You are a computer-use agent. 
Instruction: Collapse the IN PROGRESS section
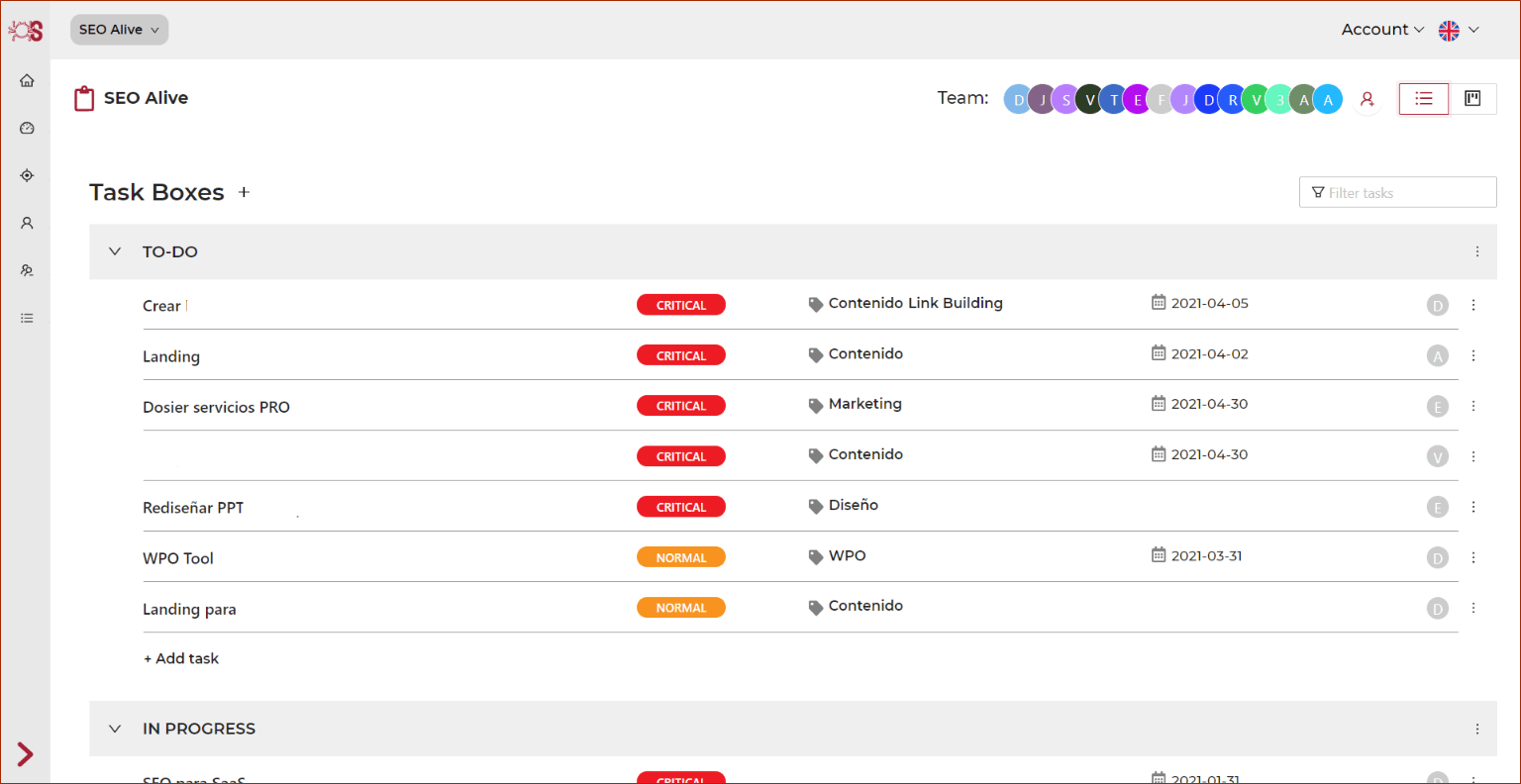[114, 729]
